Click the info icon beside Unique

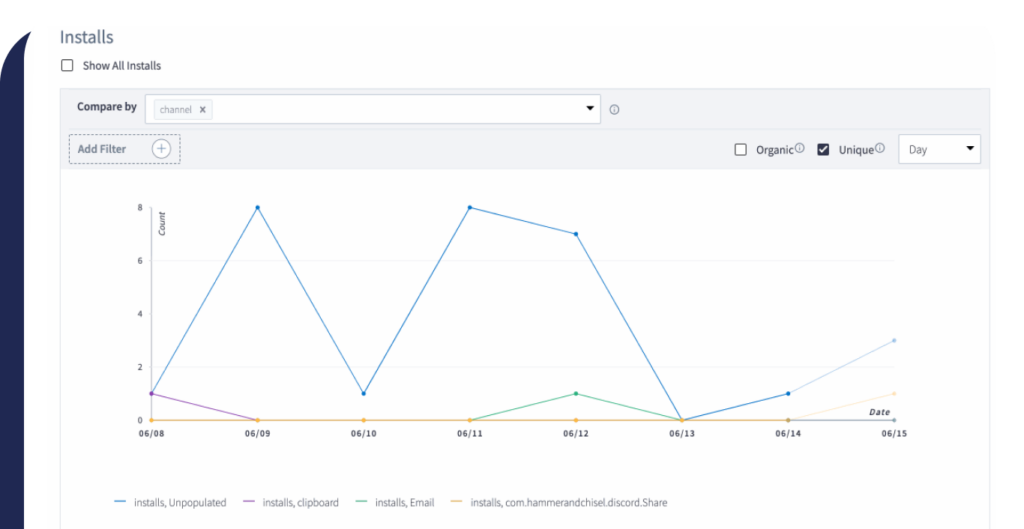coord(880,149)
